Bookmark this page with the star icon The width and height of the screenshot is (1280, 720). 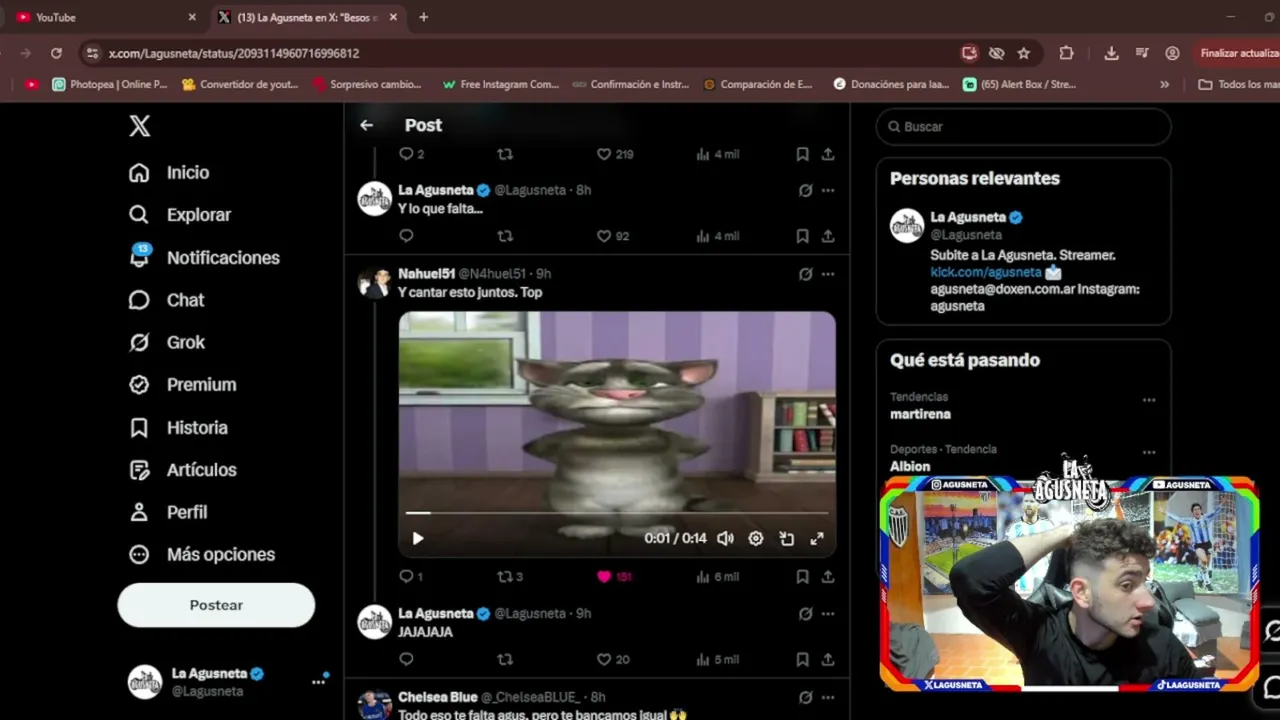[x=1023, y=53]
